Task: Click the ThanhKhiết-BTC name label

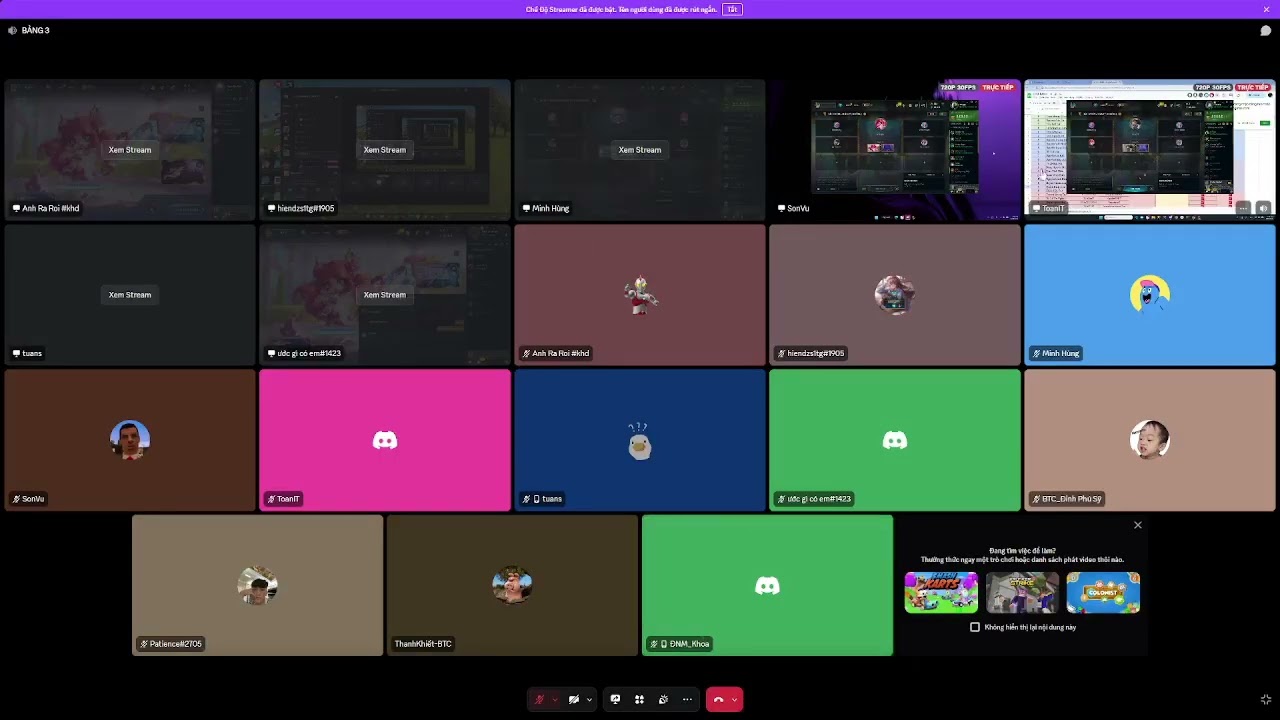Action: tap(423, 644)
